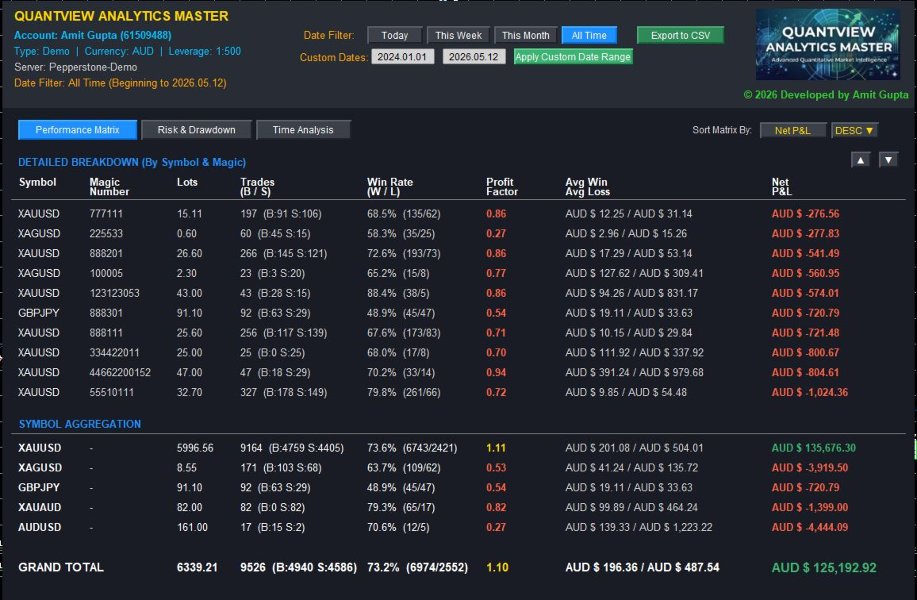Click the GRAND TOTAL label
The height and width of the screenshot is (600, 917).
(61, 568)
